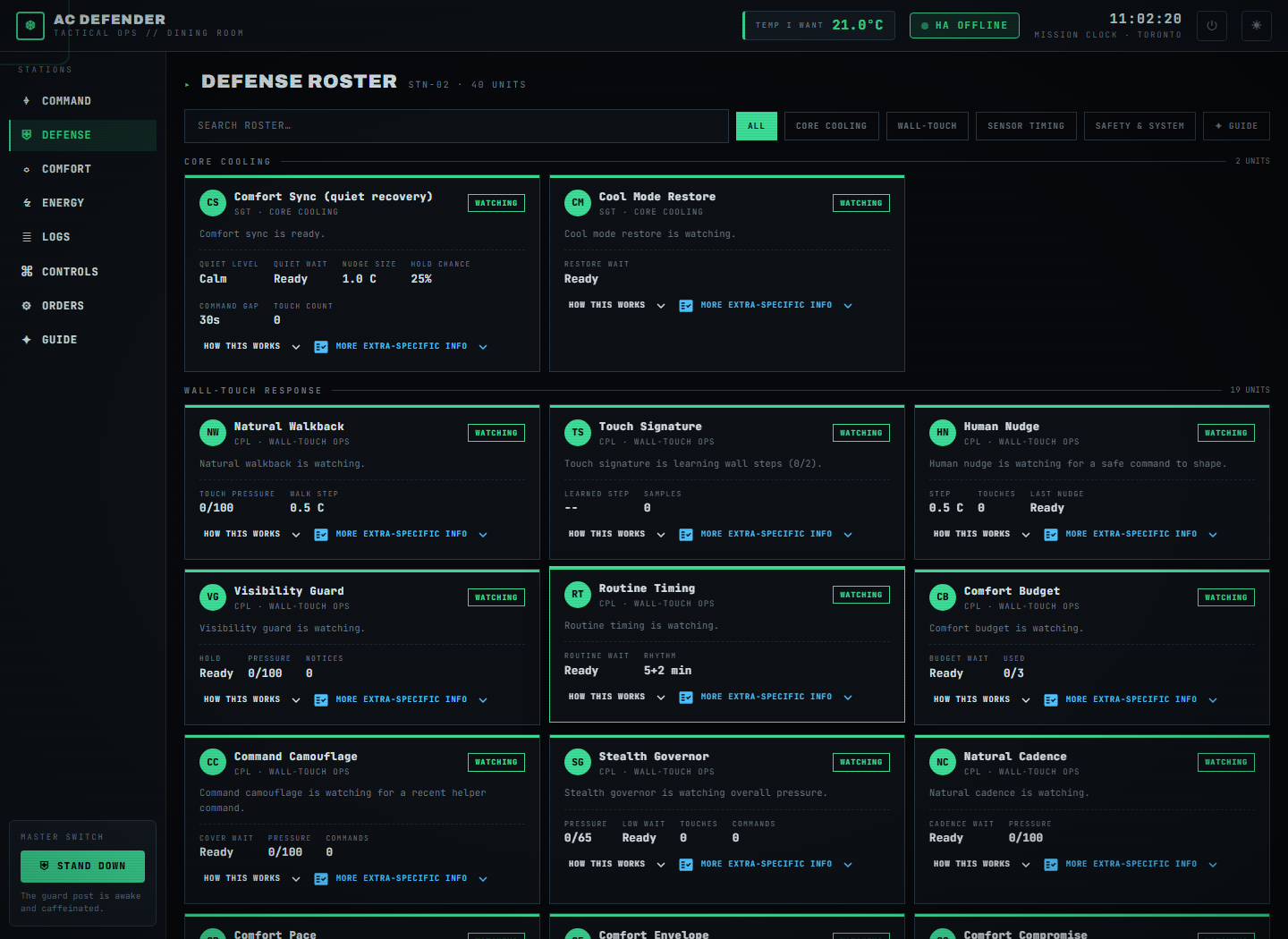Click the Controls command-key icon
Screen dimensions: 1288x939
27,271
